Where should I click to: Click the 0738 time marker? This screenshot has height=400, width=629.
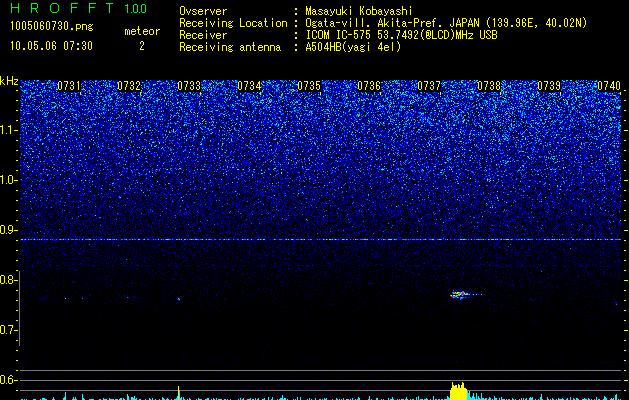click(x=489, y=86)
